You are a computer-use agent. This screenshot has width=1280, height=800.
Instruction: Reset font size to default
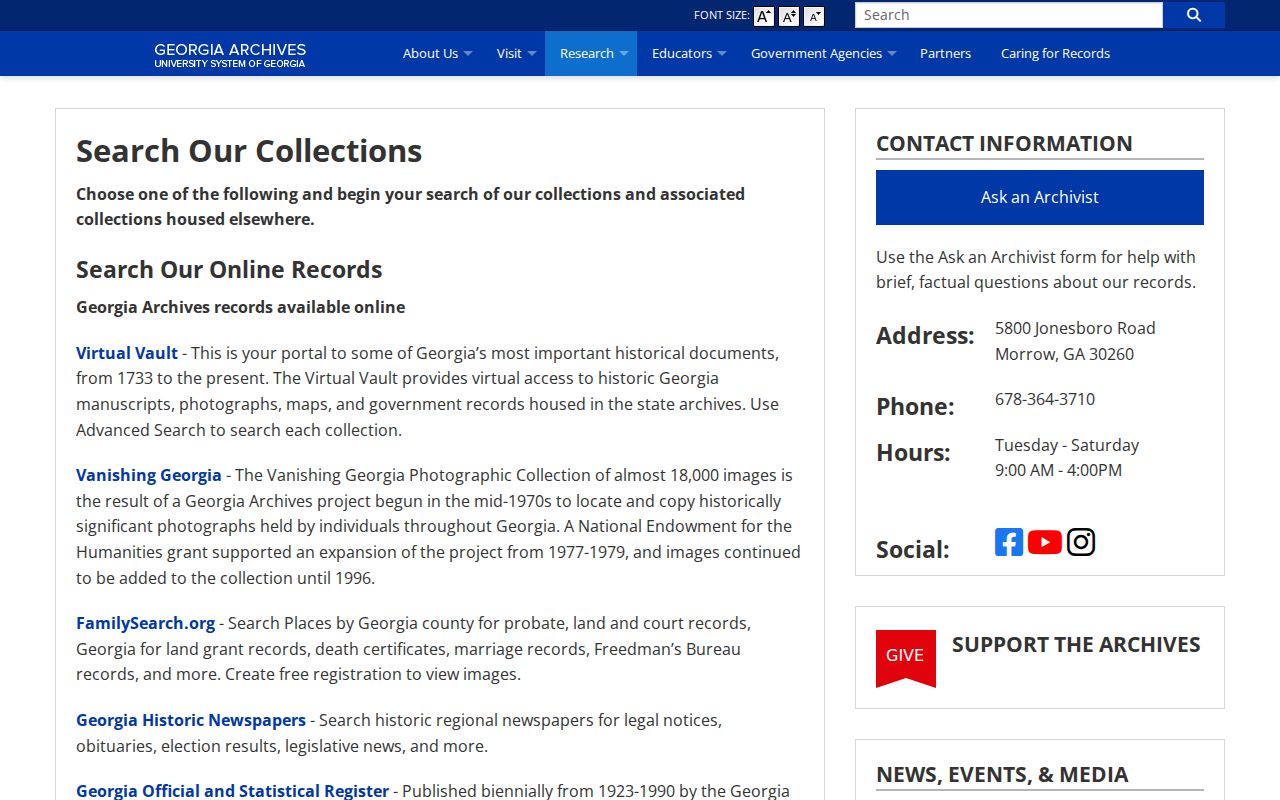point(789,16)
